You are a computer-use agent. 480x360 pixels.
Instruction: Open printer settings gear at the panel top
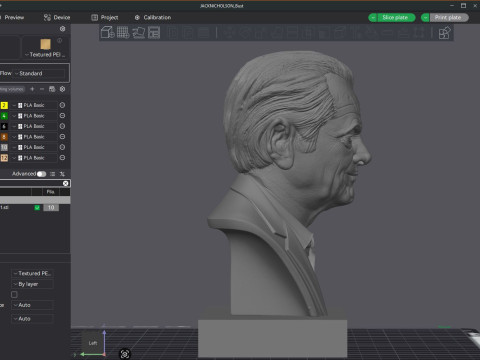[x=62, y=29]
